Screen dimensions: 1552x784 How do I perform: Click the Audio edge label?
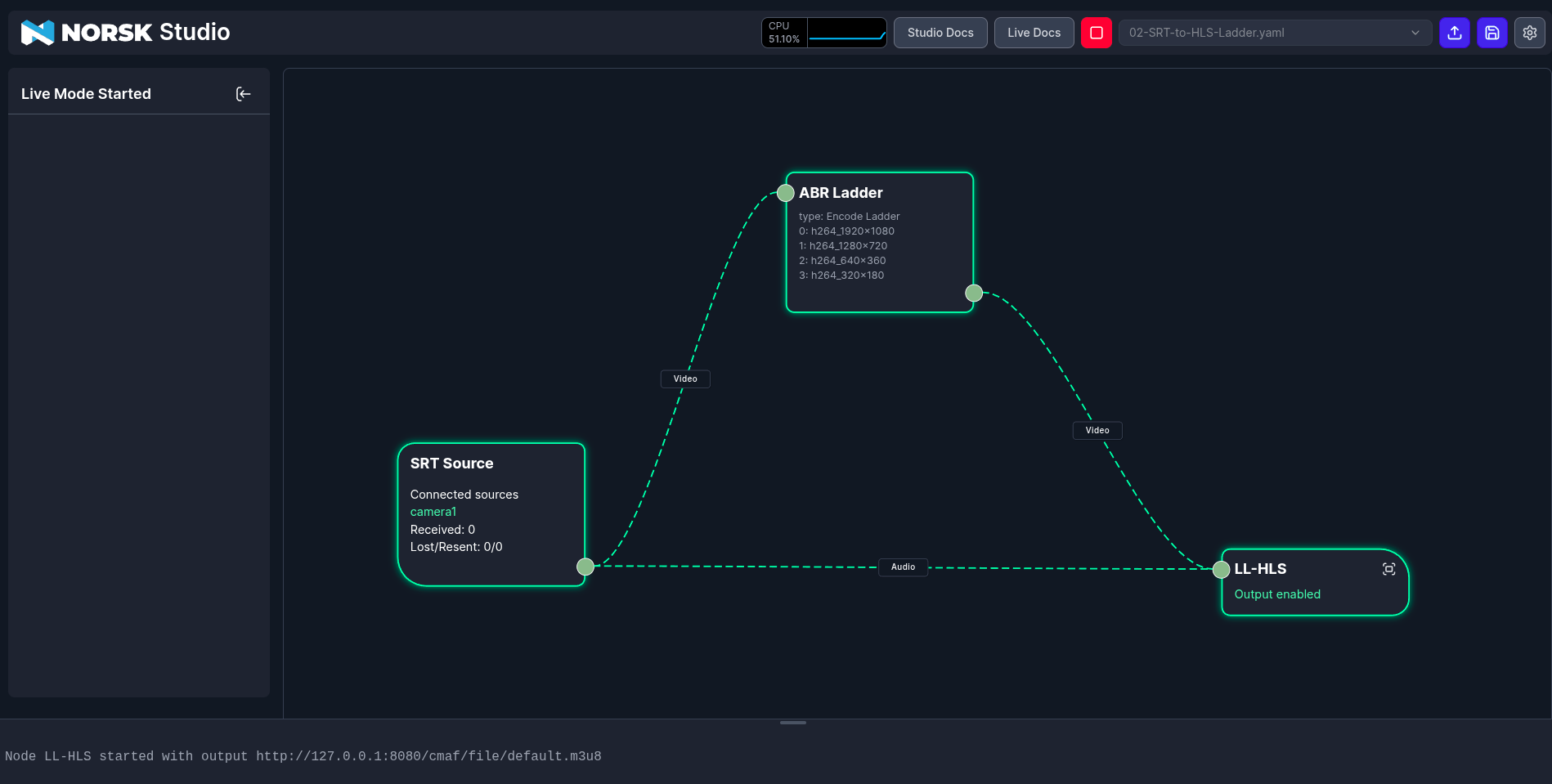[x=903, y=567]
